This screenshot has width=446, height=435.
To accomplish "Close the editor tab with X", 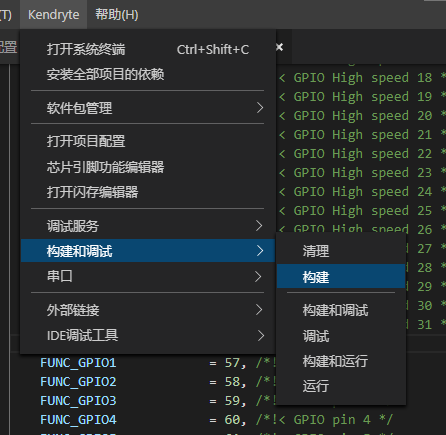I will (280, 47).
